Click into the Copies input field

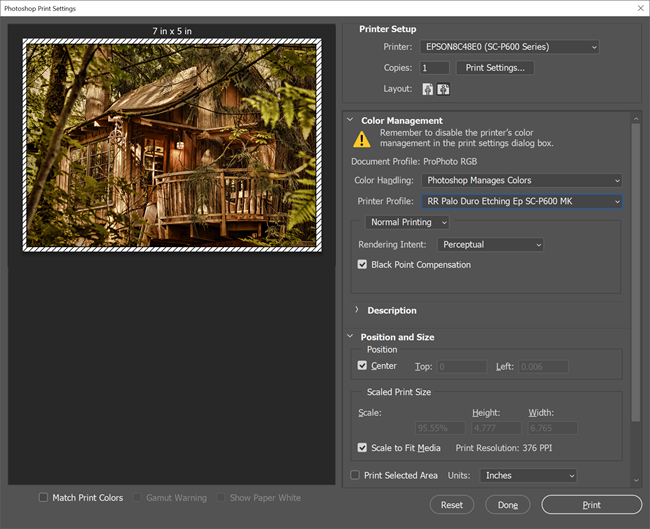click(x=434, y=68)
